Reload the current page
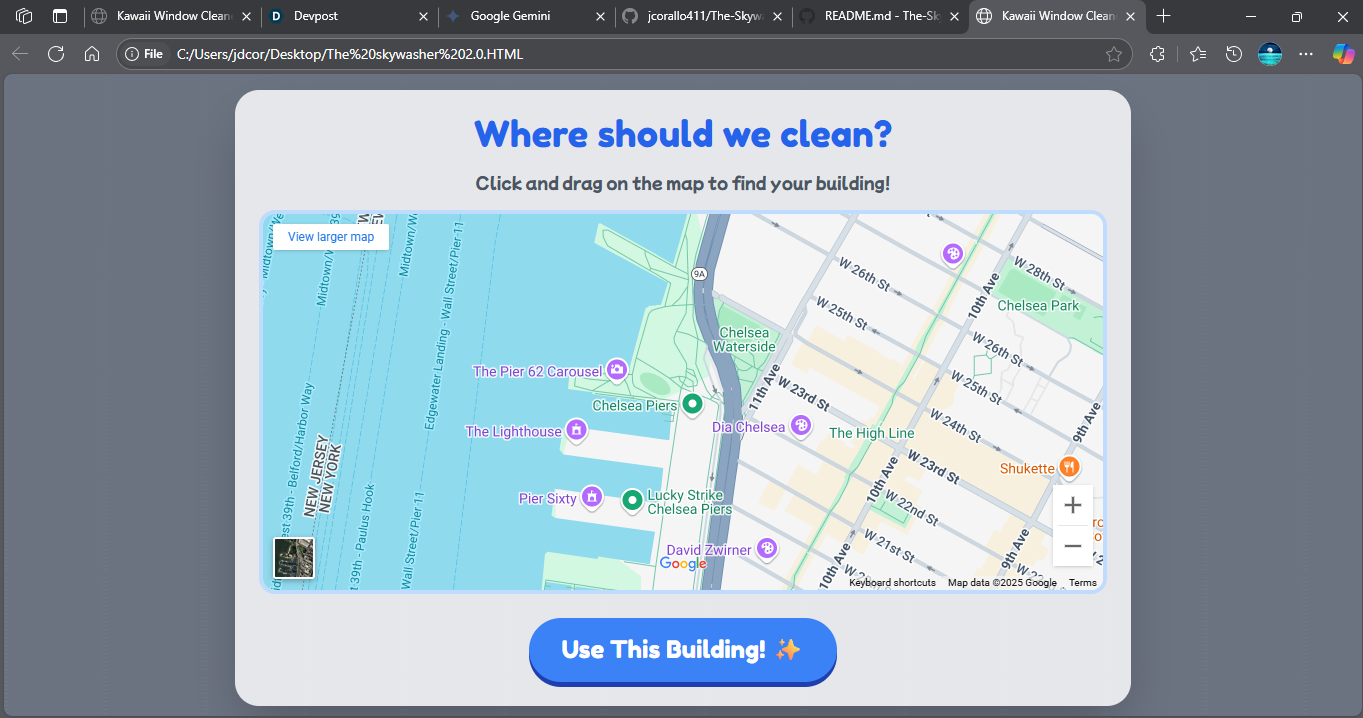This screenshot has width=1363, height=718. pos(56,54)
